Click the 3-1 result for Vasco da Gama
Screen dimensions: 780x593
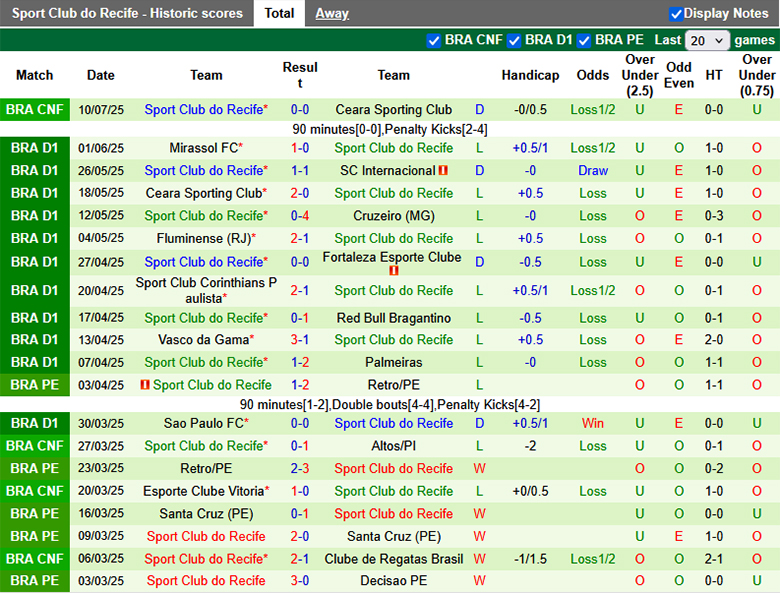(x=300, y=340)
